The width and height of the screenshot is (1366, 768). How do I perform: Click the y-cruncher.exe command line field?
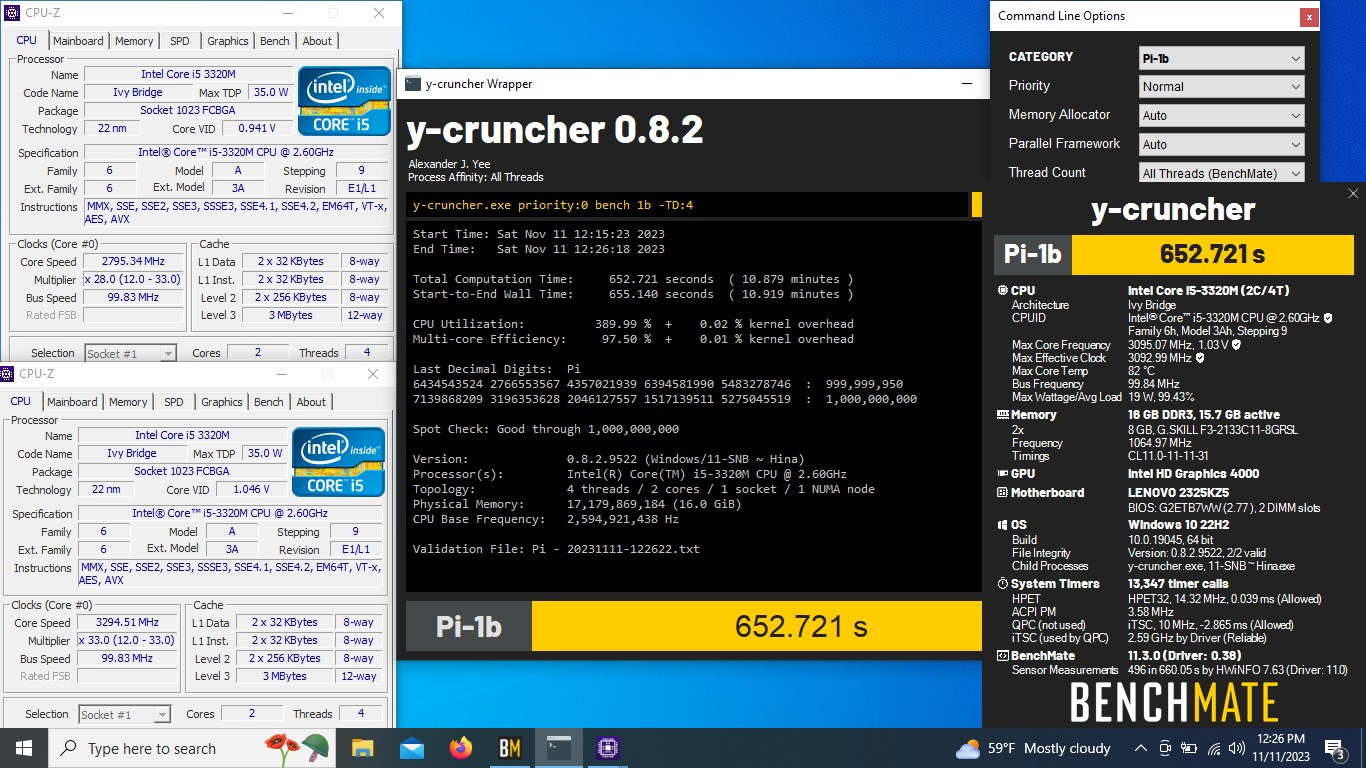tap(689, 205)
